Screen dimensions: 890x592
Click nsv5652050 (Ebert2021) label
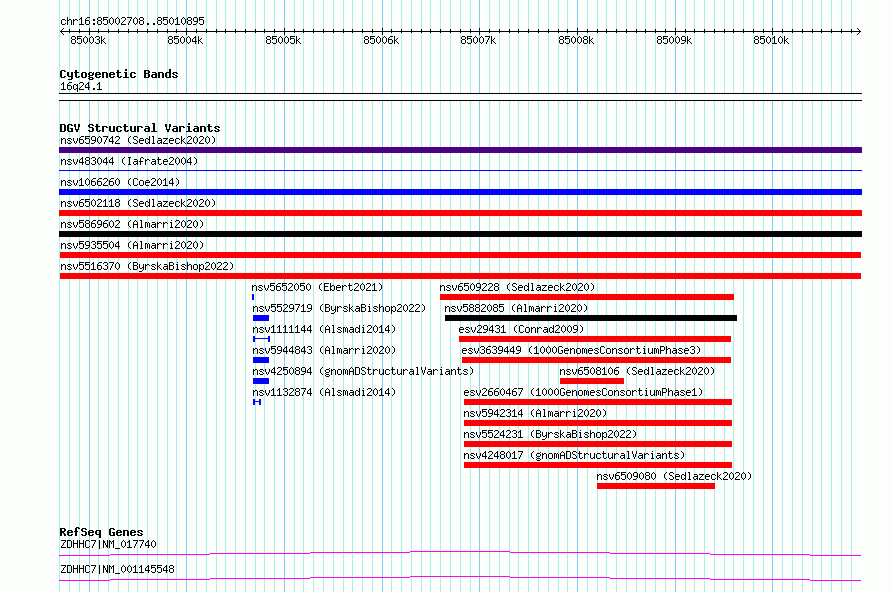click(317, 287)
